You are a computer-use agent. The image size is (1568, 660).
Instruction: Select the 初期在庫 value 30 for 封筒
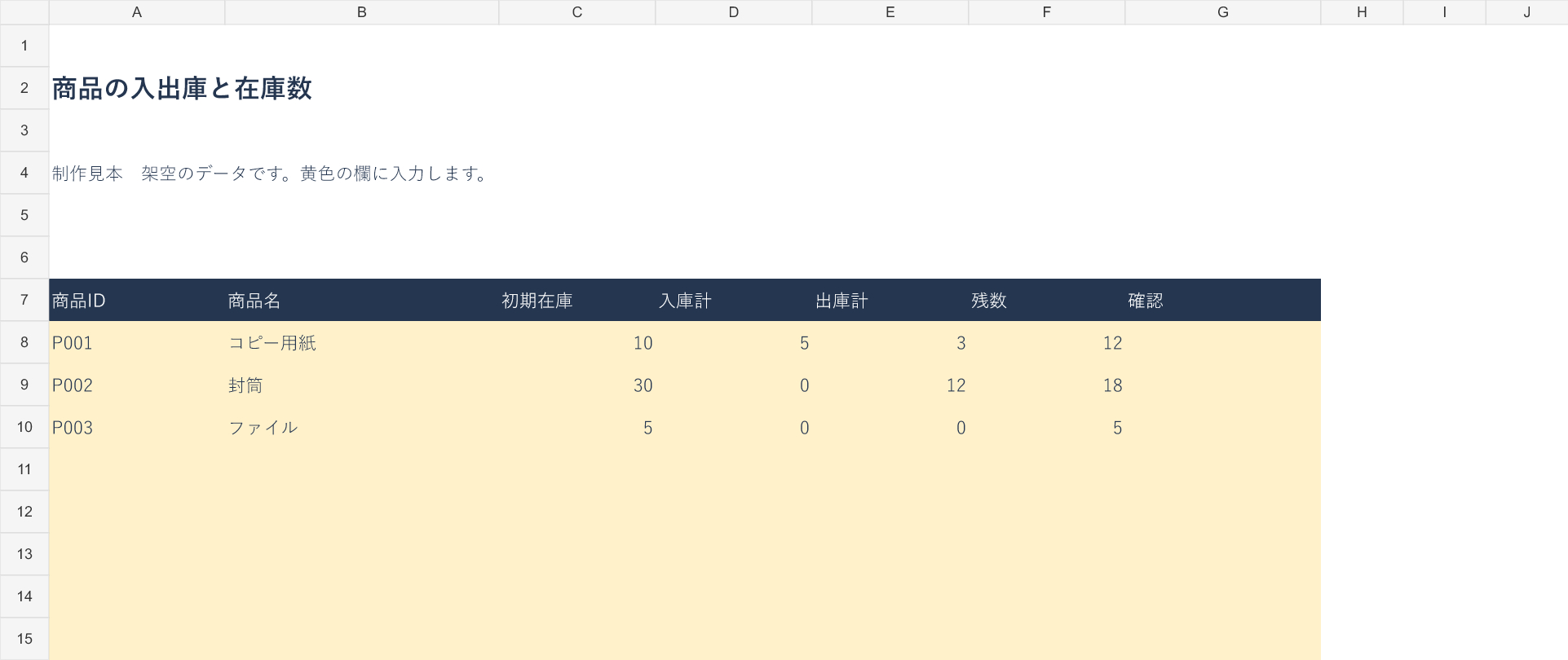(577, 385)
